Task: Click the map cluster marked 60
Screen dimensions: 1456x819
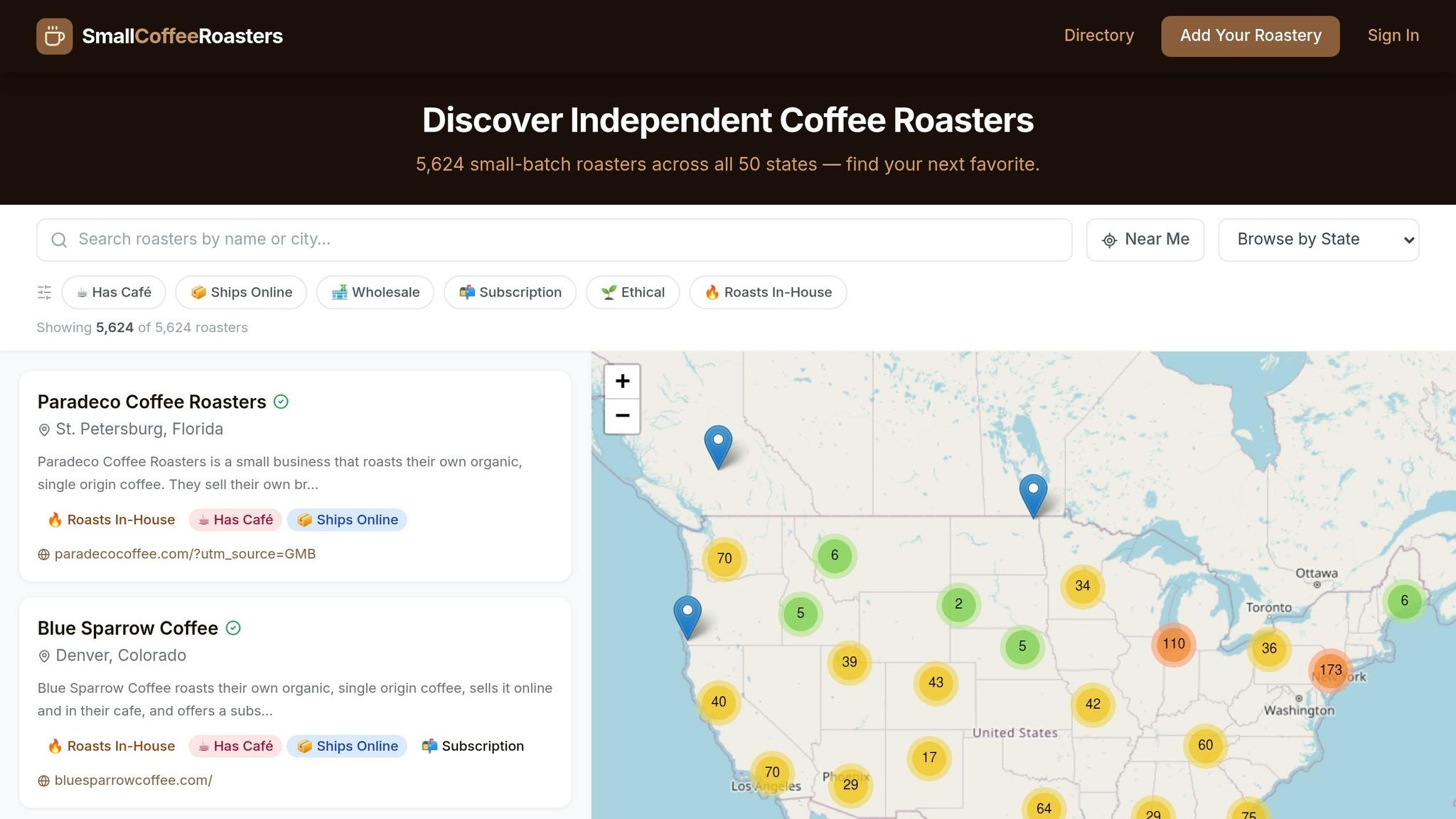Action: [1205, 745]
